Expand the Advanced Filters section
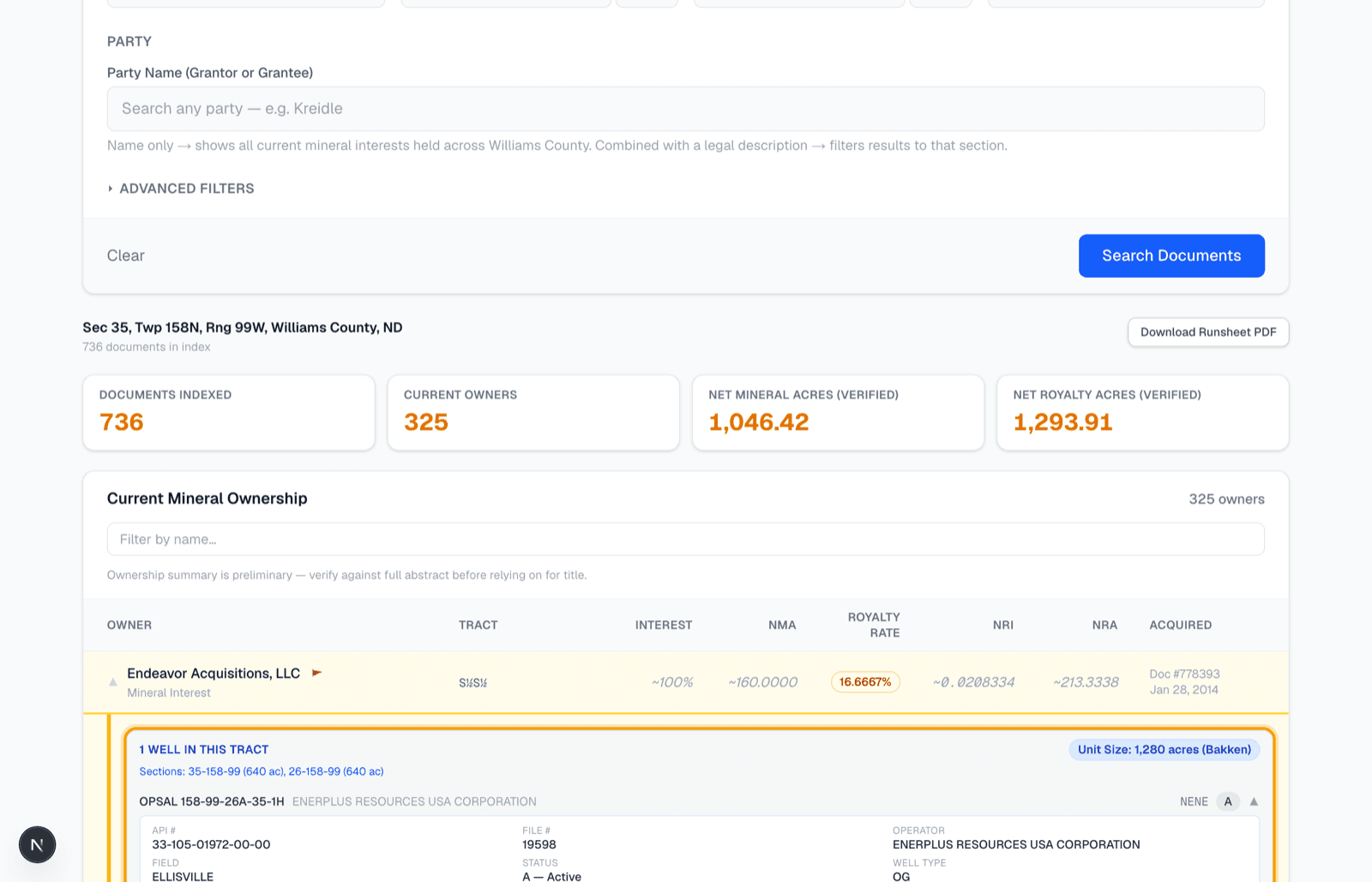Screen dimensions: 1372x882 coord(181,189)
